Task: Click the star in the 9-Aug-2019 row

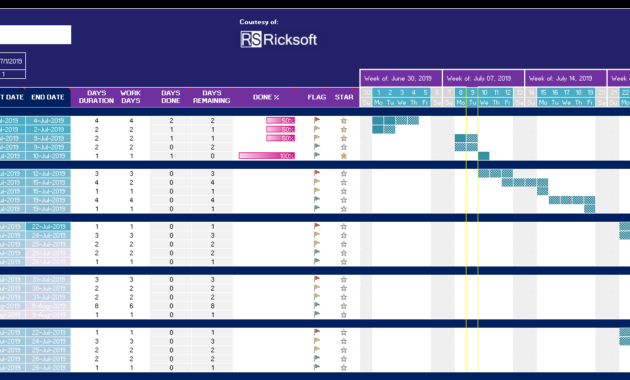Action: pos(344,315)
